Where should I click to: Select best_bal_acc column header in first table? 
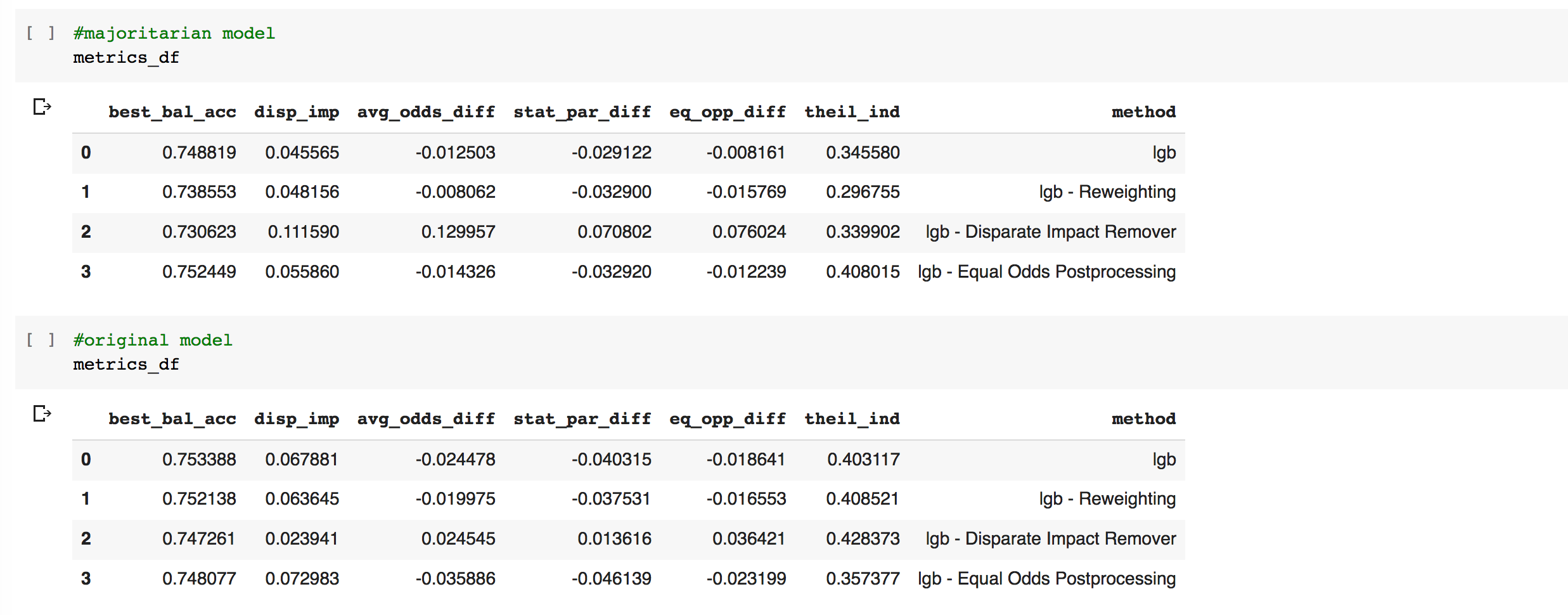(172, 112)
